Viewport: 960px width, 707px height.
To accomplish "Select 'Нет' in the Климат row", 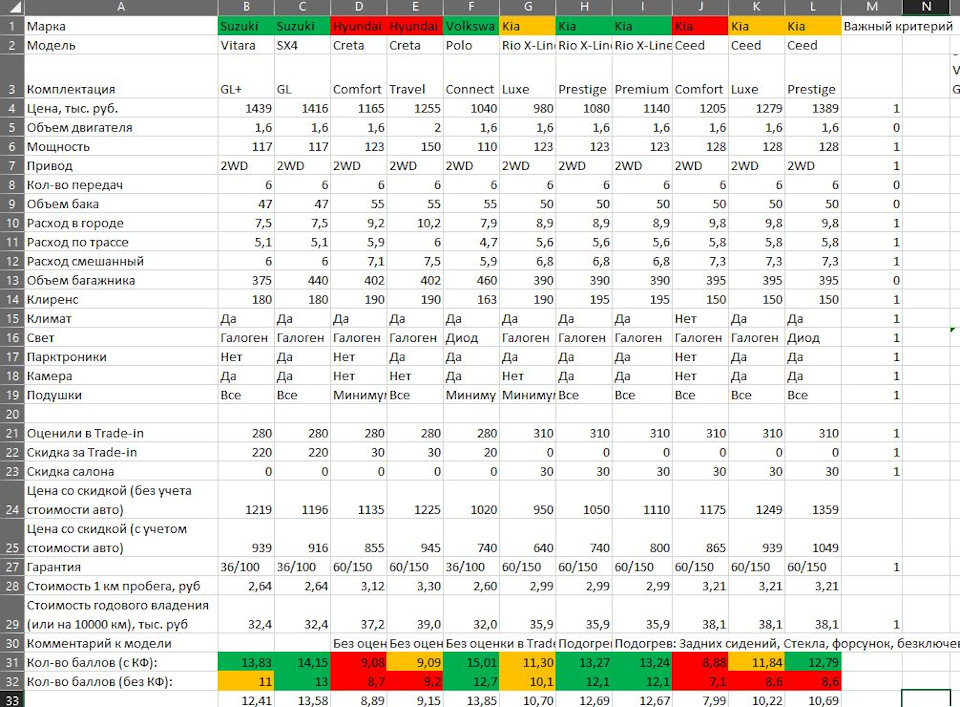I will [x=700, y=318].
